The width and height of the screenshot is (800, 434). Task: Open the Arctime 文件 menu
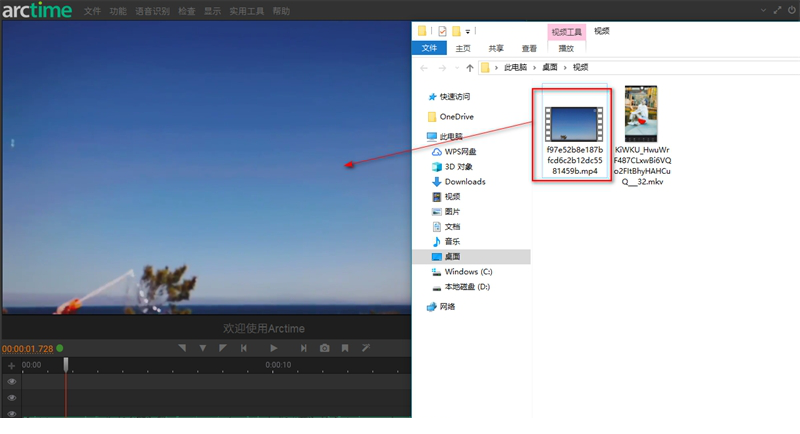pos(92,11)
